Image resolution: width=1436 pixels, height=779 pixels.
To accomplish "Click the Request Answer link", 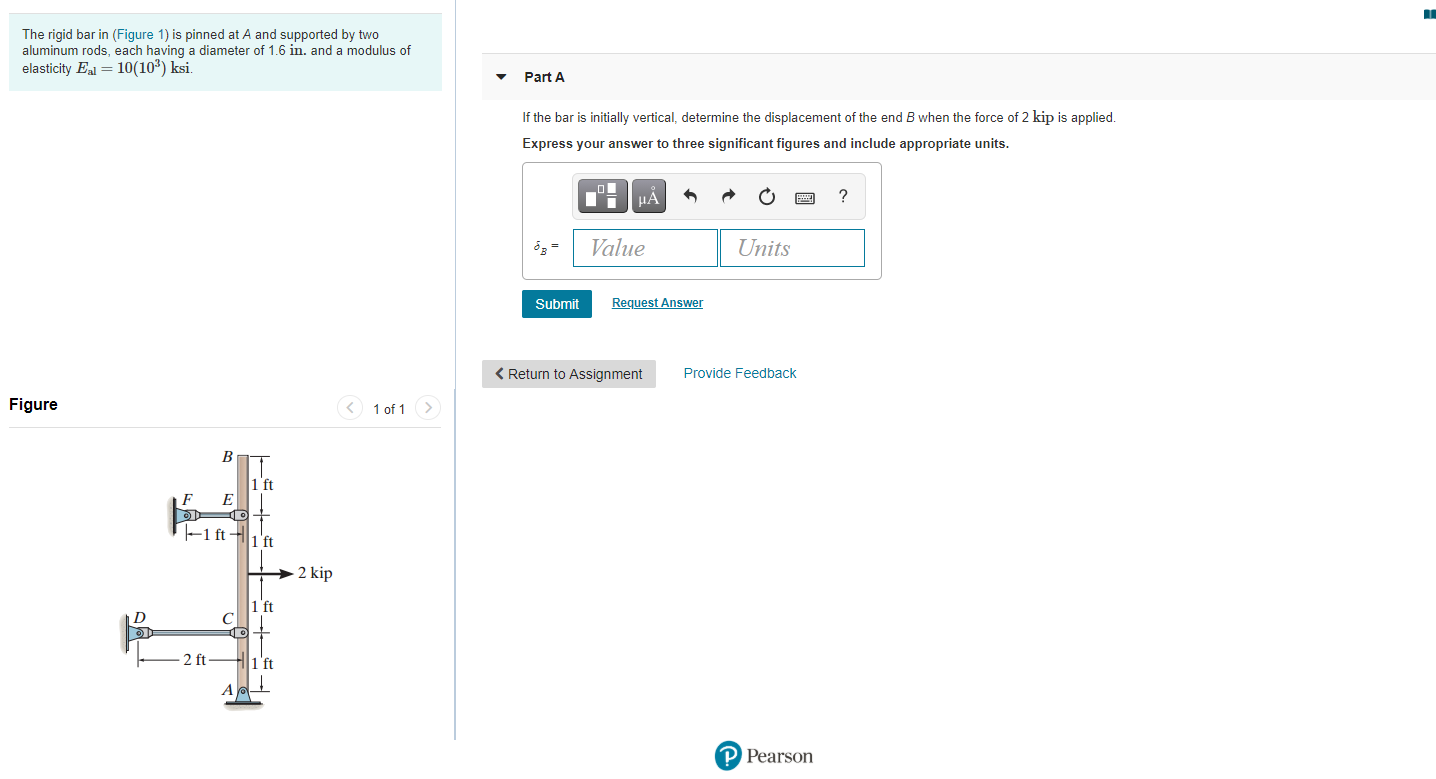I will click(656, 302).
